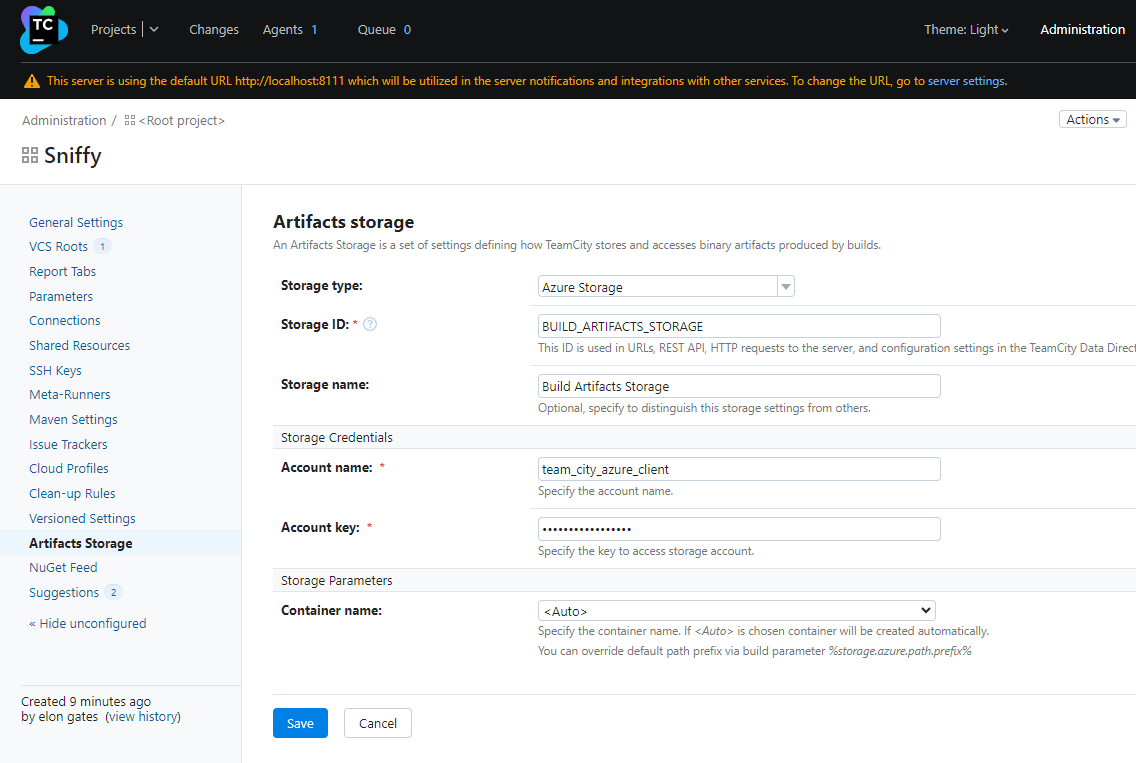Open VCS Roots in sidebar
The image size is (1136, 763).
(x=58, y=246)
